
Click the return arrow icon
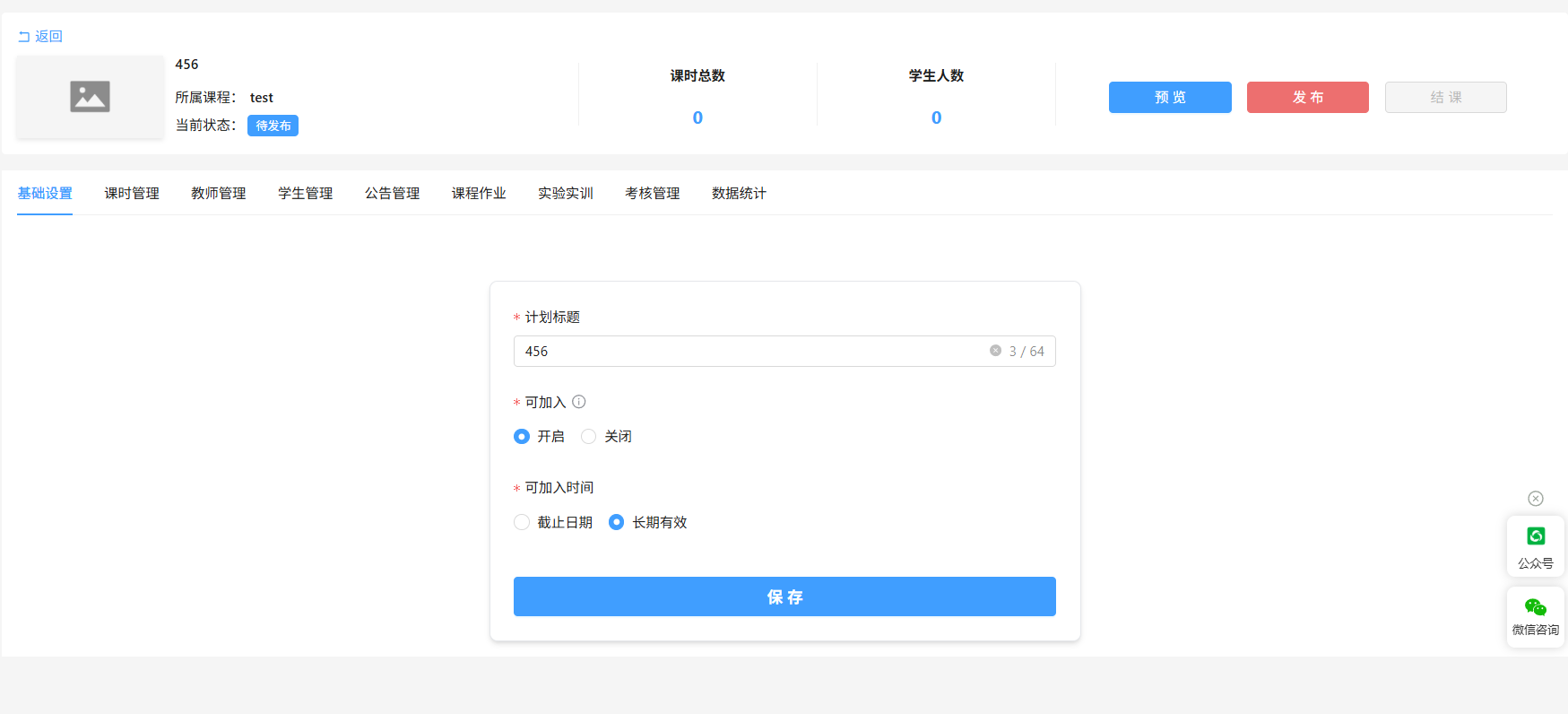[x=24, y=37]
